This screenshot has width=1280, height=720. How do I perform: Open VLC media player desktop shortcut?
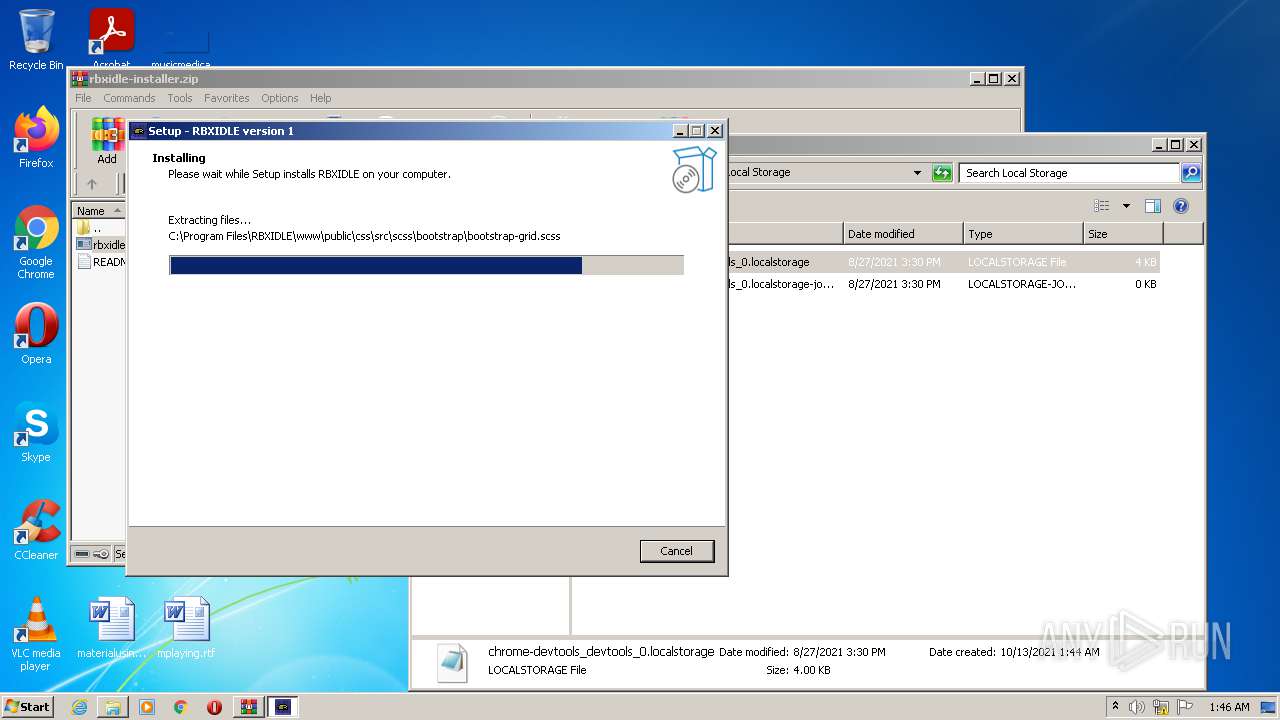click(x=36, y=634)
